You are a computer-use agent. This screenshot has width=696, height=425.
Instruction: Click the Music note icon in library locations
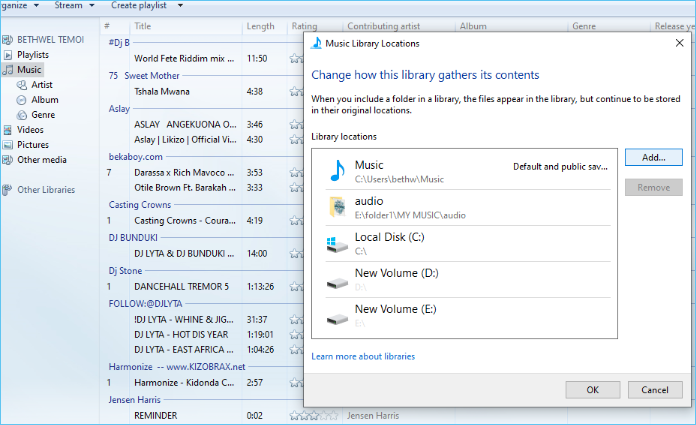tap(336, 171)
